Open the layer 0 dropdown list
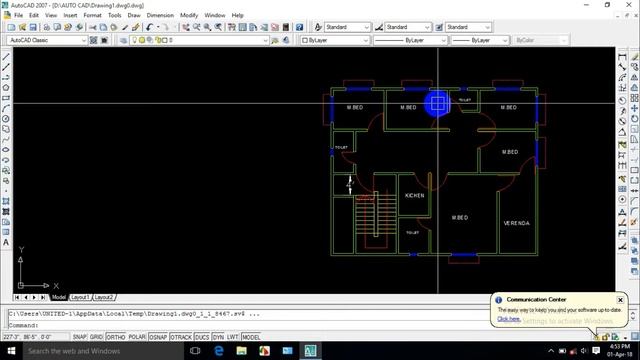The height and width of the screenshot is (360, 640). pyautogui.click(x=199, y=40)
